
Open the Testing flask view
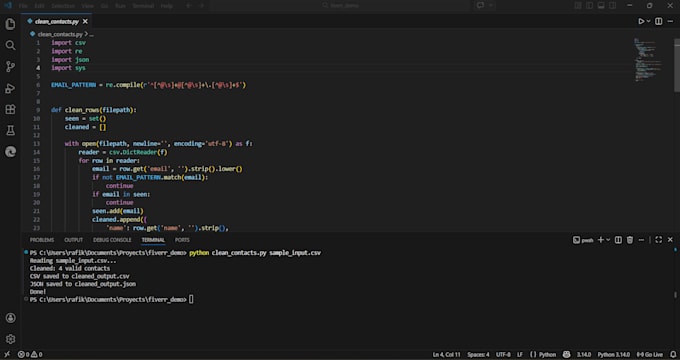[10, 130]
